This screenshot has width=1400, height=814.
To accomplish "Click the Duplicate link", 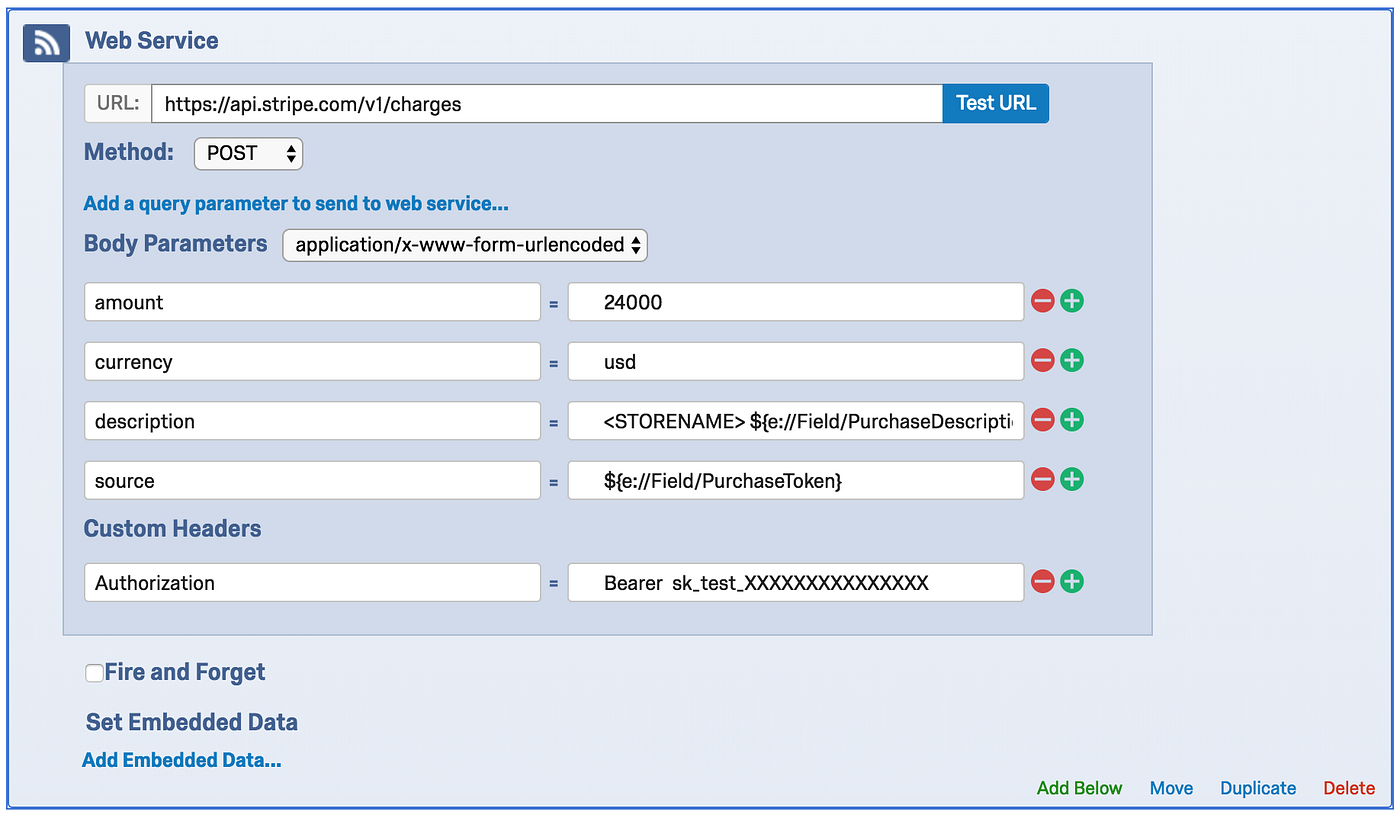I will point(1258,788).
